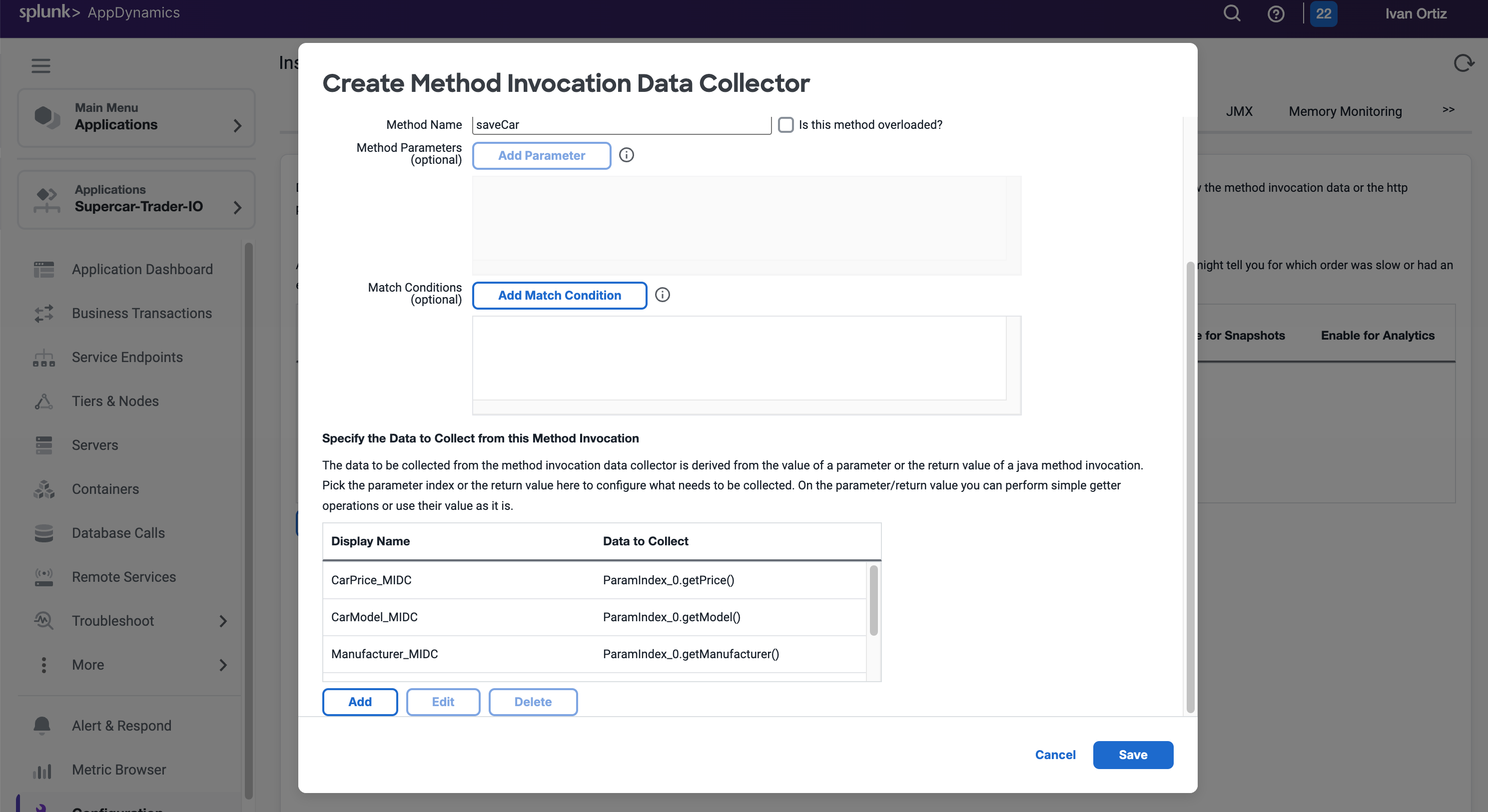Click the search magnifier in the top bar
Image resolution: width=1488 pixels, height=812 pixels.
(x=1232, y=13)
